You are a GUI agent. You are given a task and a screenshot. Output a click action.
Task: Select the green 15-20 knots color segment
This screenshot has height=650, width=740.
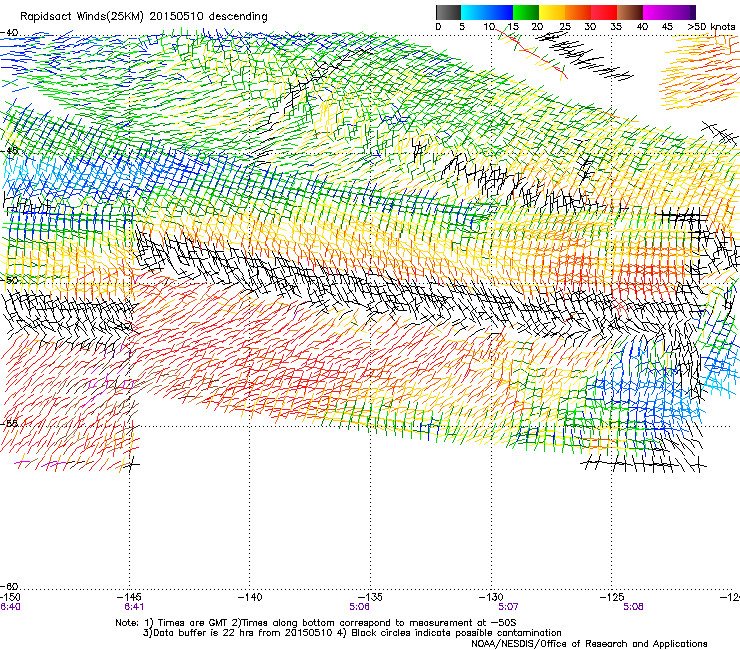pyautogui.click(x=526, y=12)
